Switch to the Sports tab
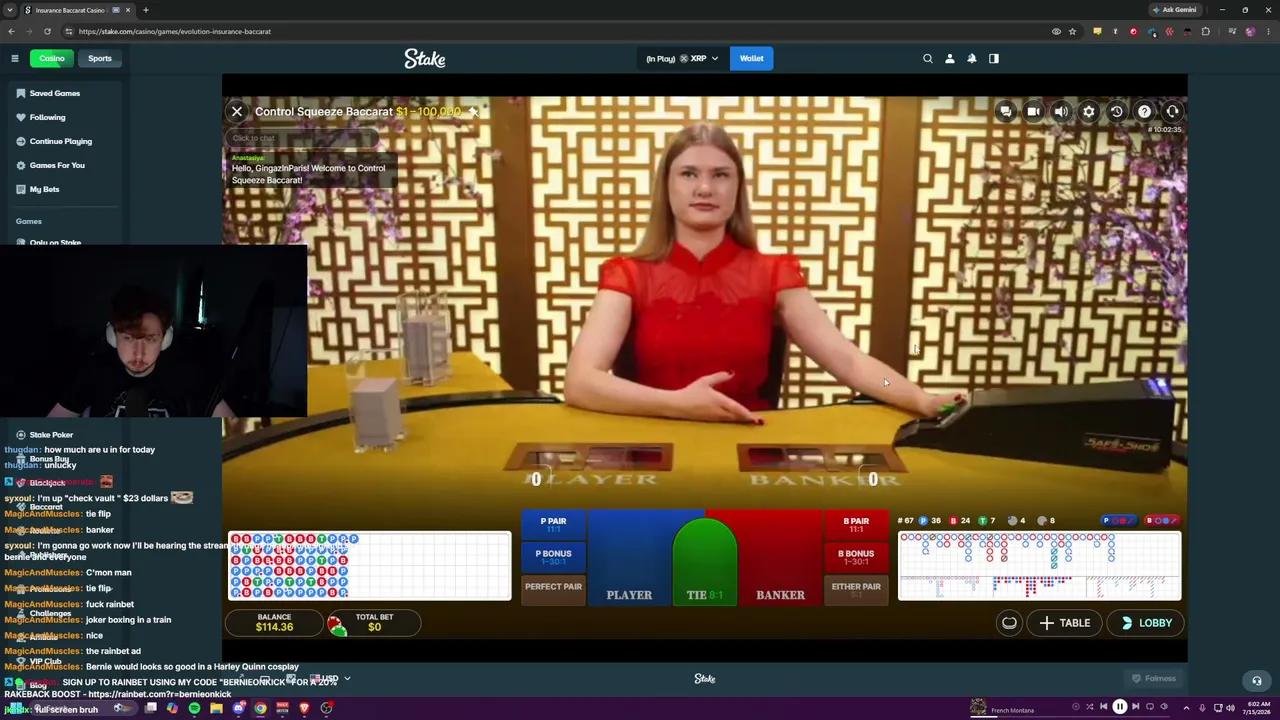1280x720 pixels. (x=100, y=58)
